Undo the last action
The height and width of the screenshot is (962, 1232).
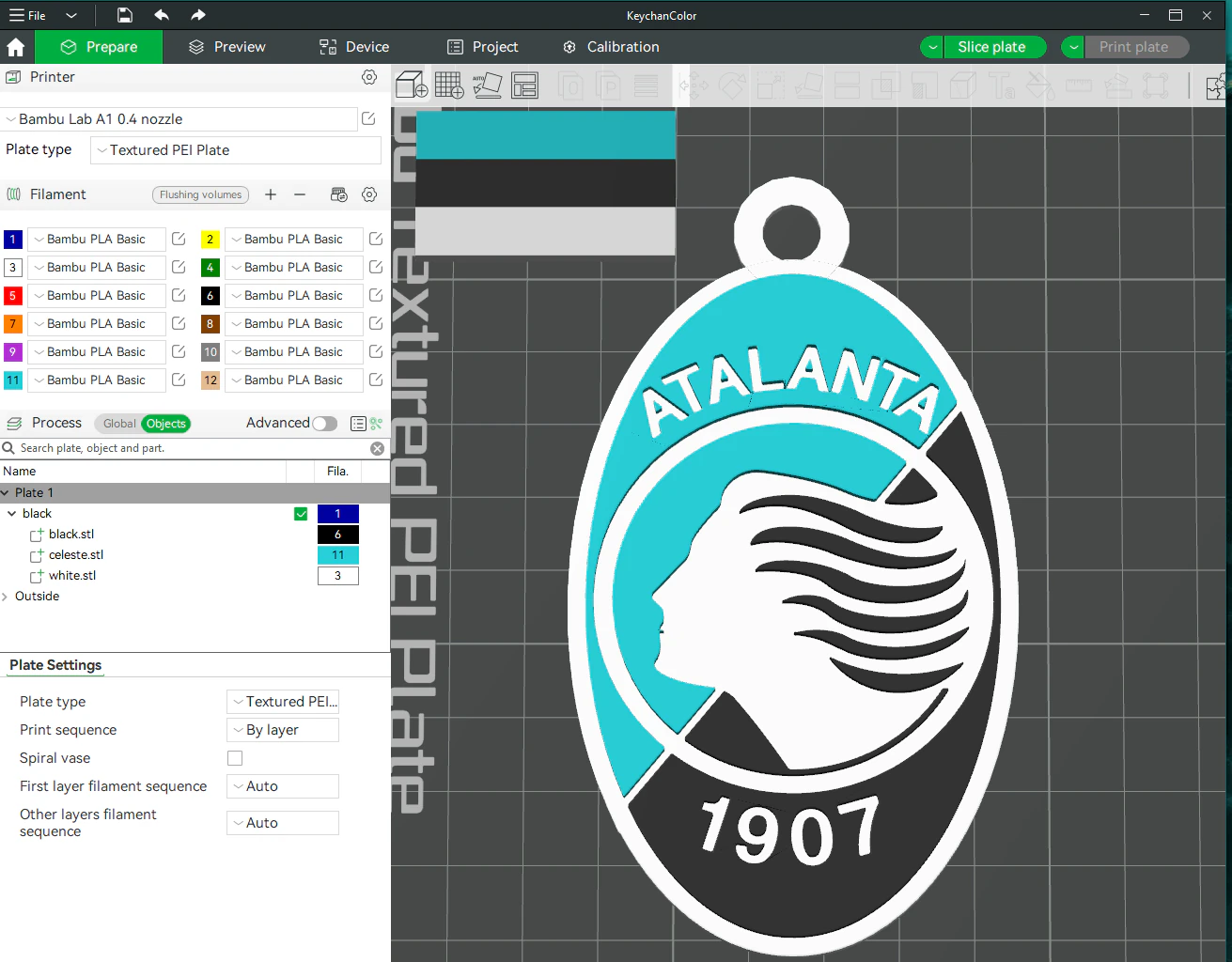coord(162,15)
